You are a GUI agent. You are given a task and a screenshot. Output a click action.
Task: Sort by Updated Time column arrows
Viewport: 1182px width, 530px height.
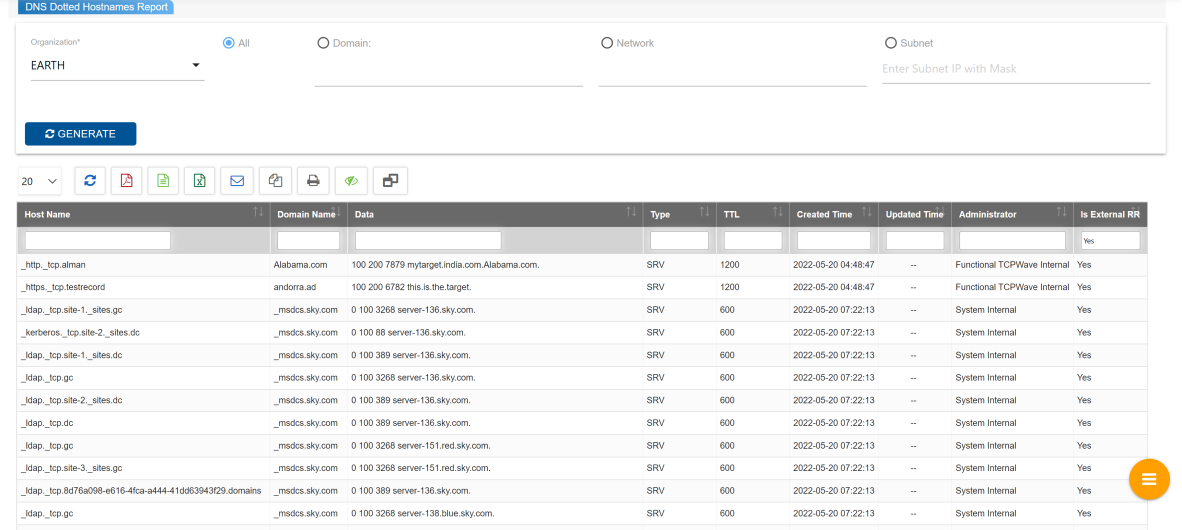pos(941,213)
